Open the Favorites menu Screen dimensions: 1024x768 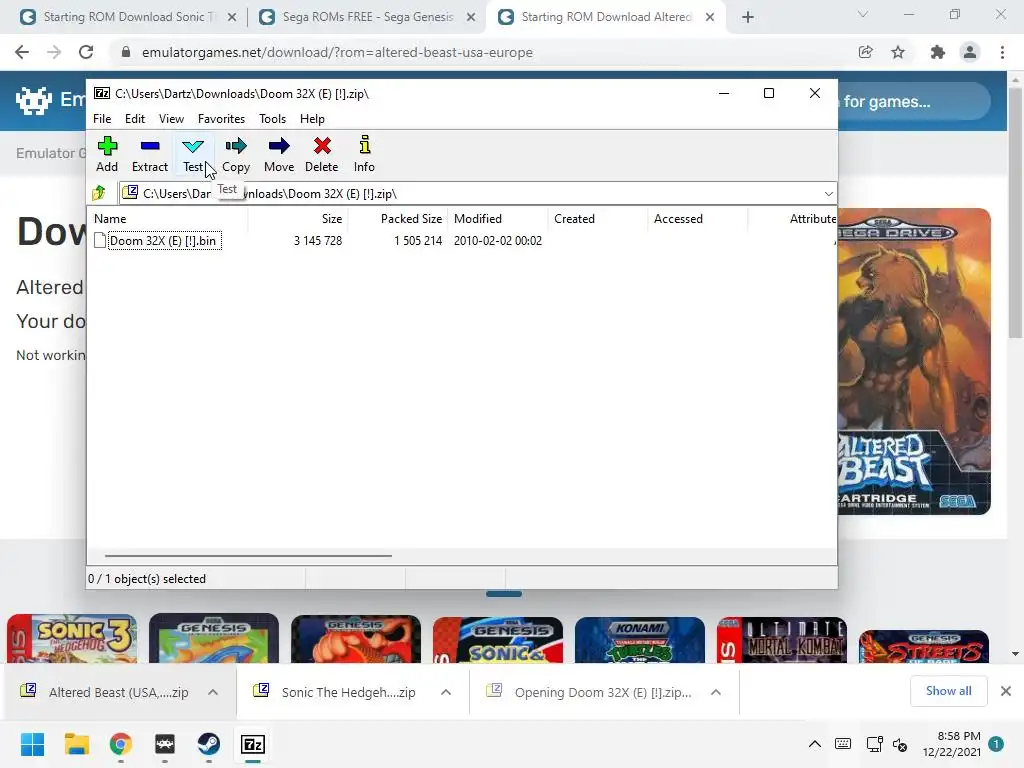point(221,119)
